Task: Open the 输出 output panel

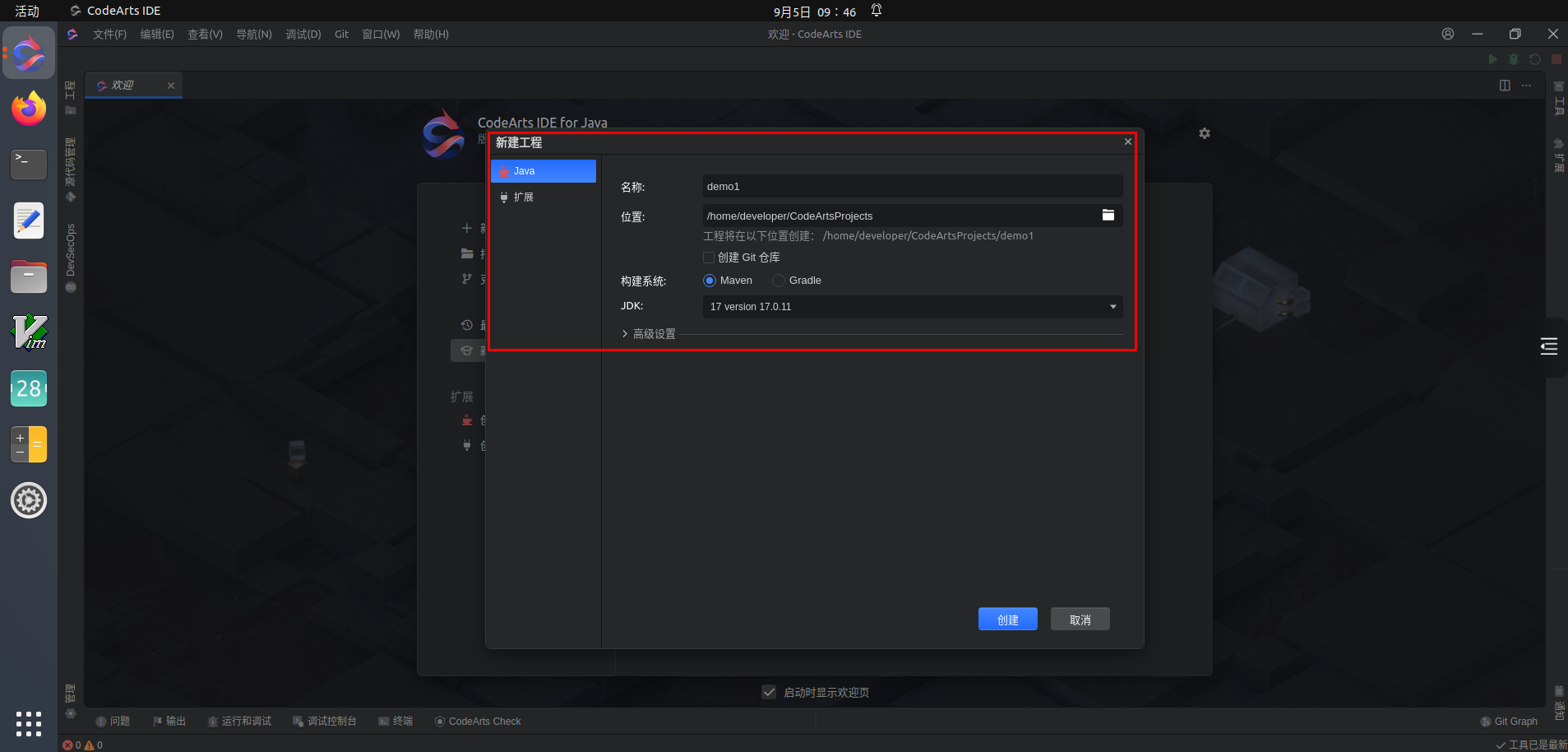Action: 169,722
